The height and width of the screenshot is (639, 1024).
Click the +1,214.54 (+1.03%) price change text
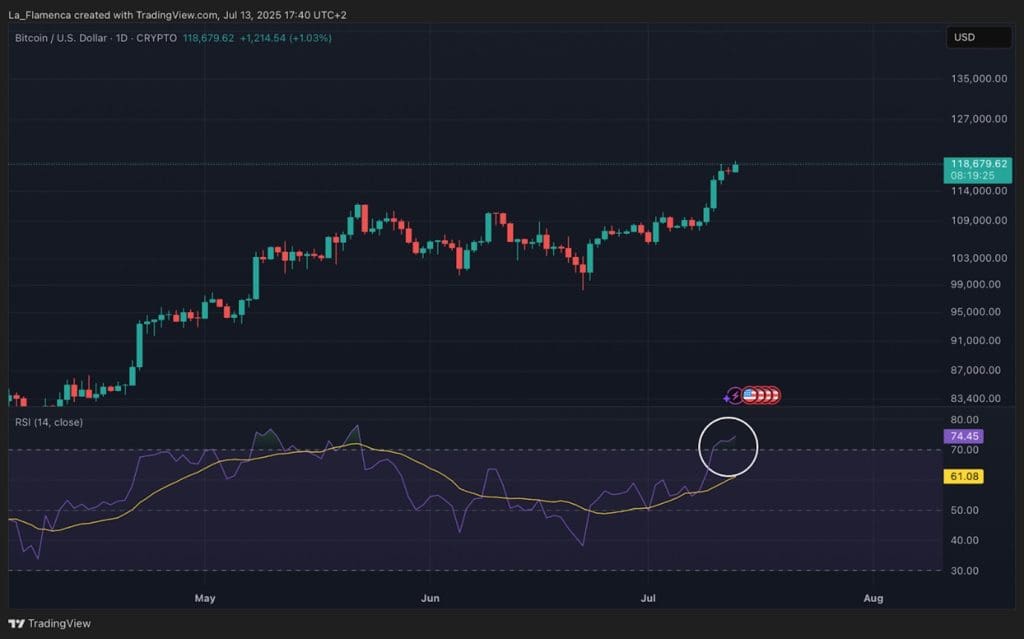(285, 38)
